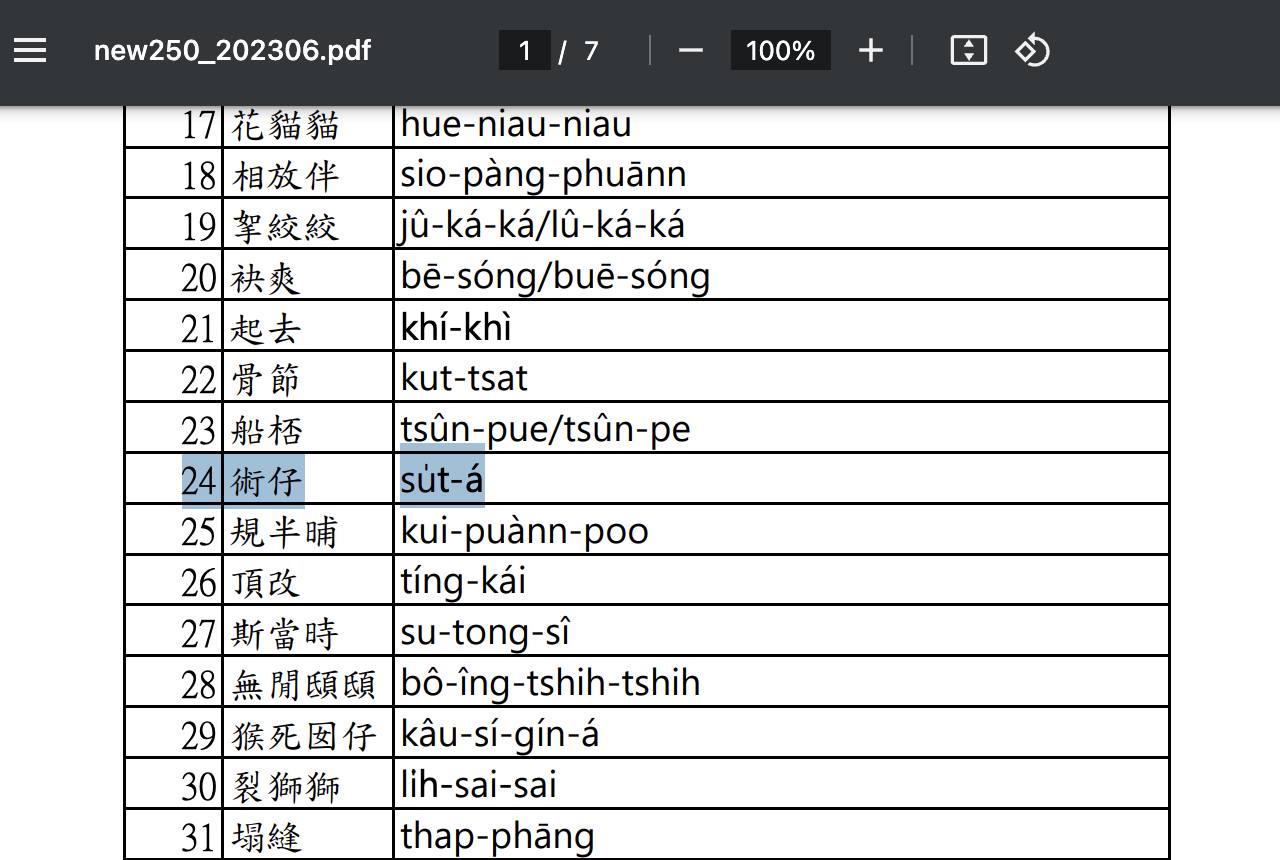Select 挐絞絞 in row 19
Screen dimensions: 1280x860
coord(286,227)
